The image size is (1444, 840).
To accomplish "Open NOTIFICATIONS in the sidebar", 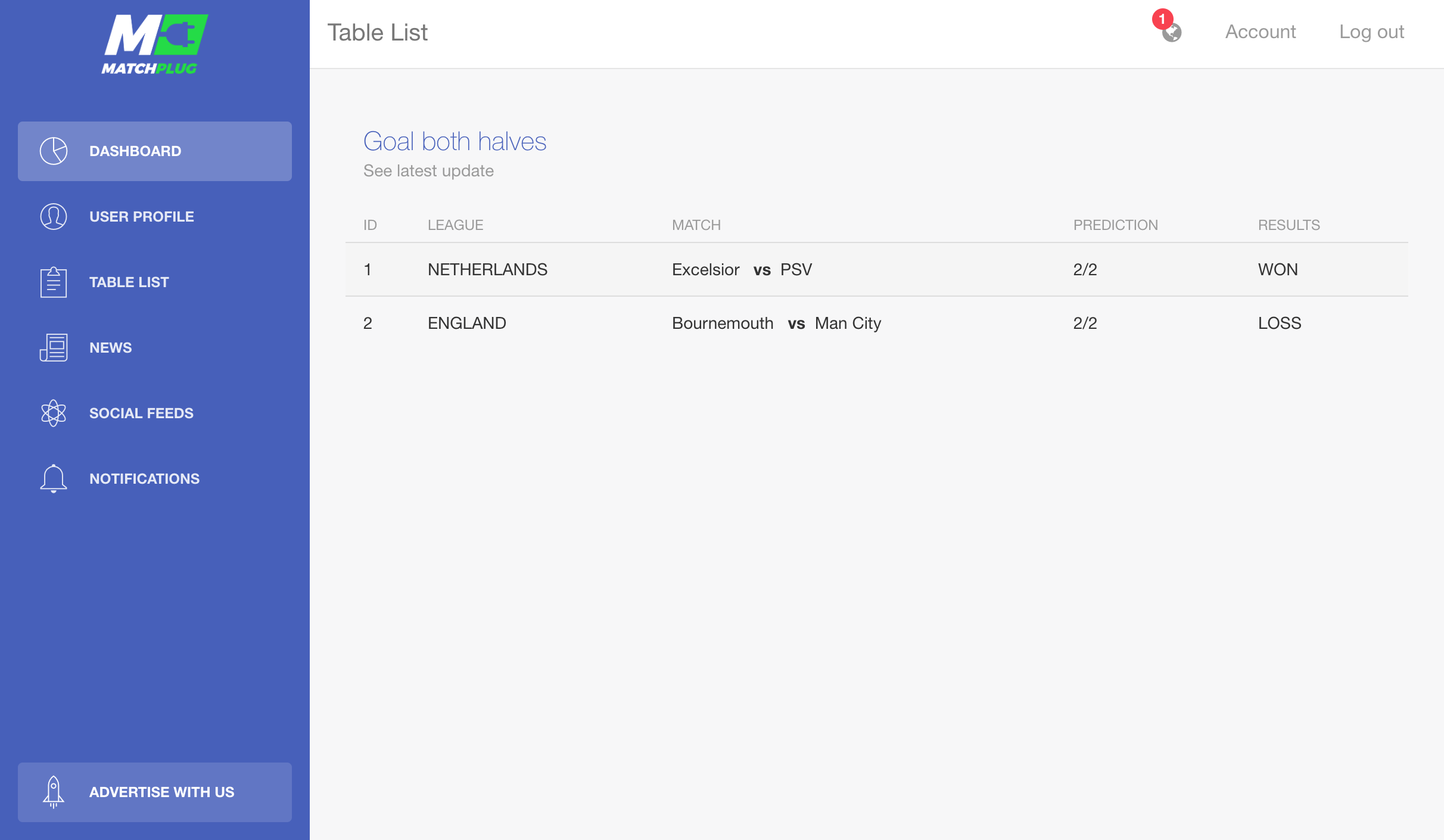I will point(155,479).
